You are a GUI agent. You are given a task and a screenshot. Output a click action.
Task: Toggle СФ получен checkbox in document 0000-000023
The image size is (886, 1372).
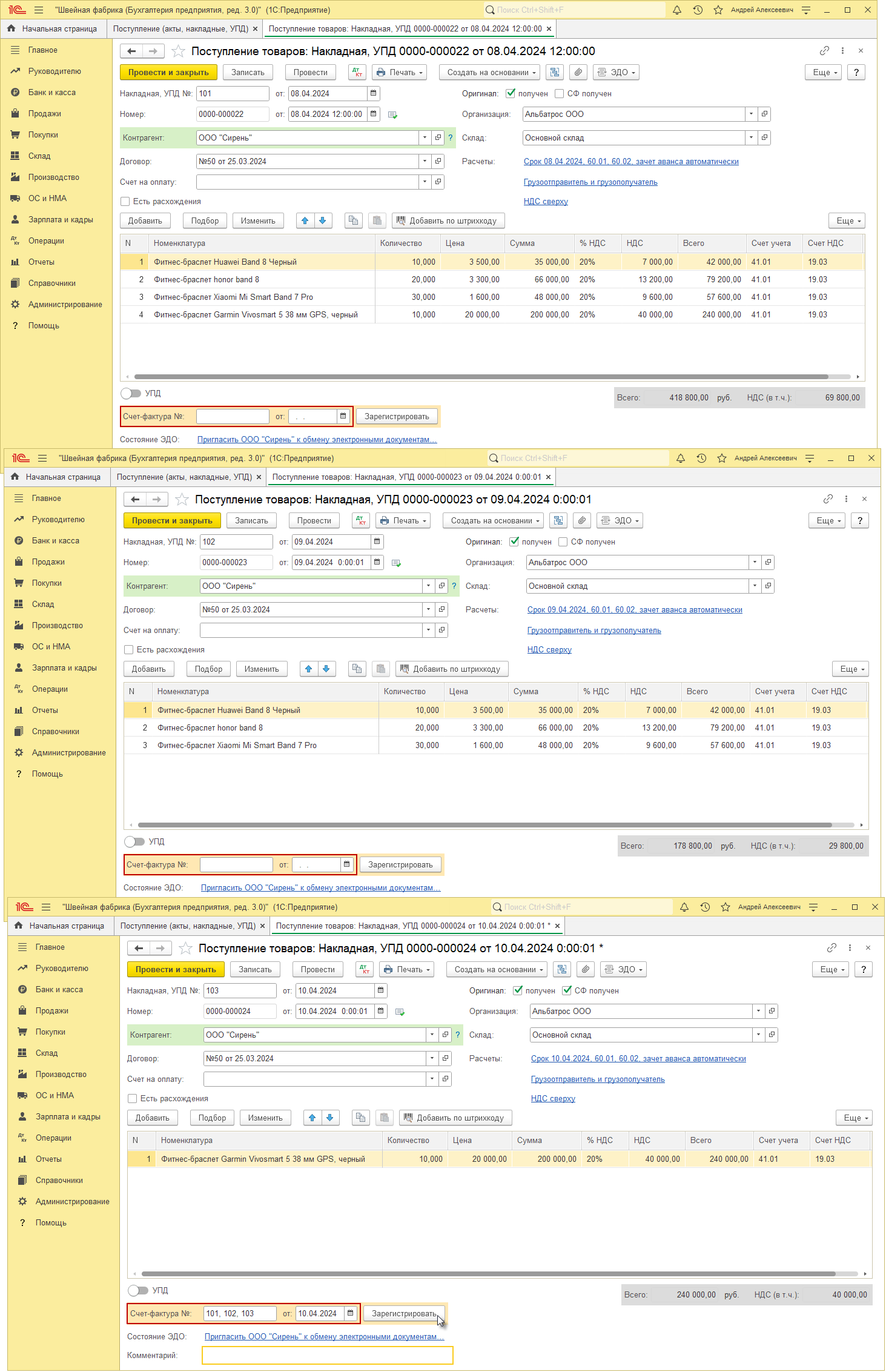[563, 542]
